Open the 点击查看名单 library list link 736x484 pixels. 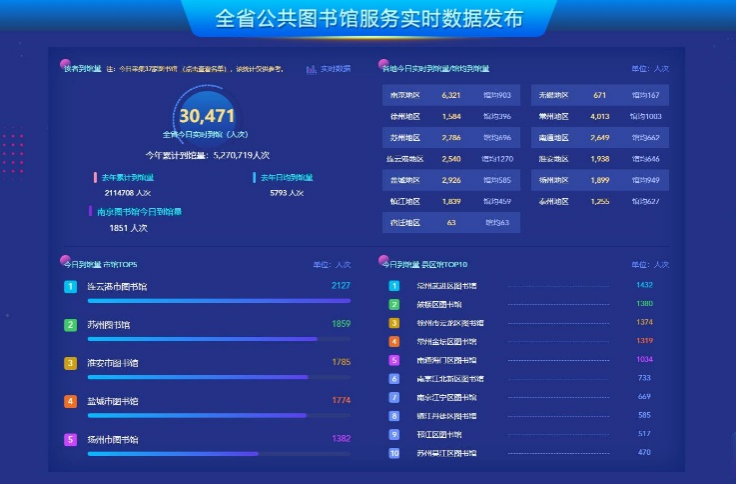tap(211, 69)
